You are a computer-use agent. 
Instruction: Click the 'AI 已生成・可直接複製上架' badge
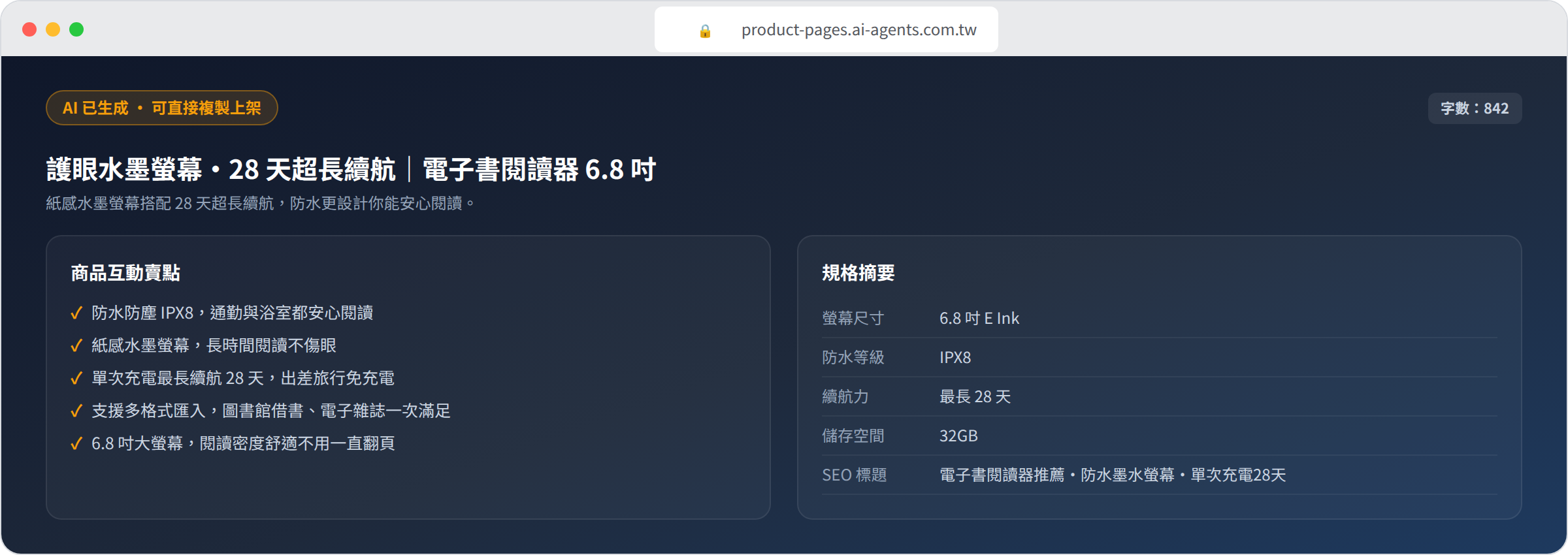(162, 108)
